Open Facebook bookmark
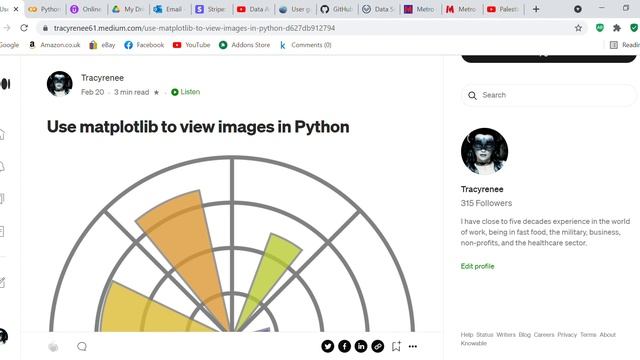The width and height of the screenshot is (640, 360). pyautogui.click(x=144, y=45)
